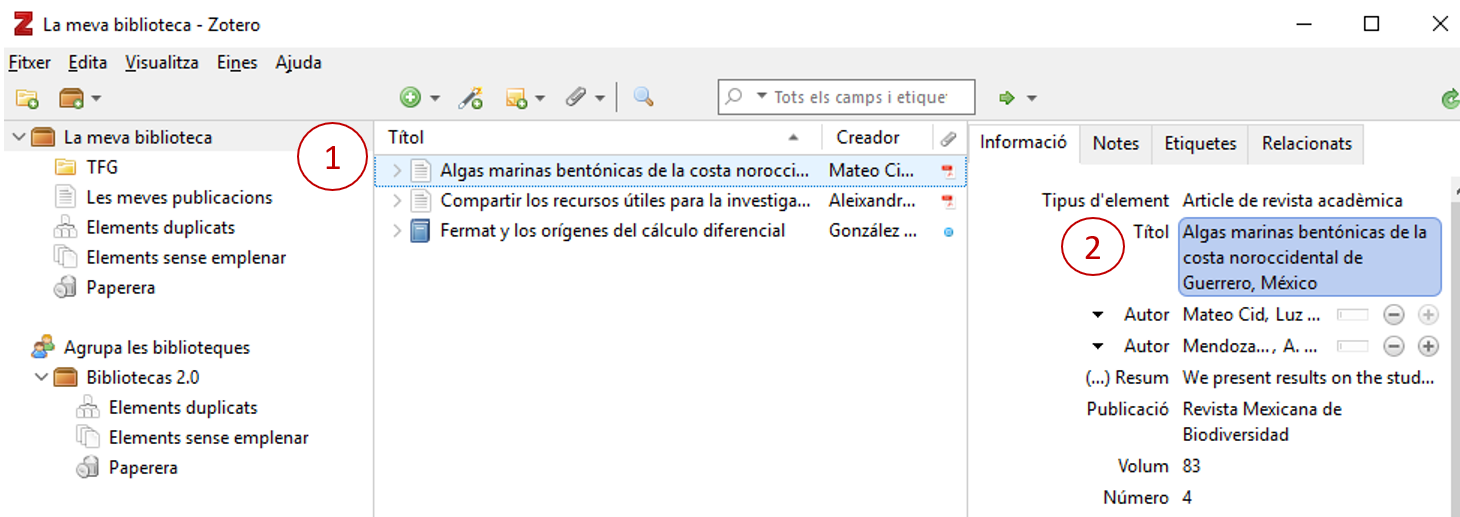Sort by Títol column header
Viewport: 1460px width, 517px height.
point(598,137)
